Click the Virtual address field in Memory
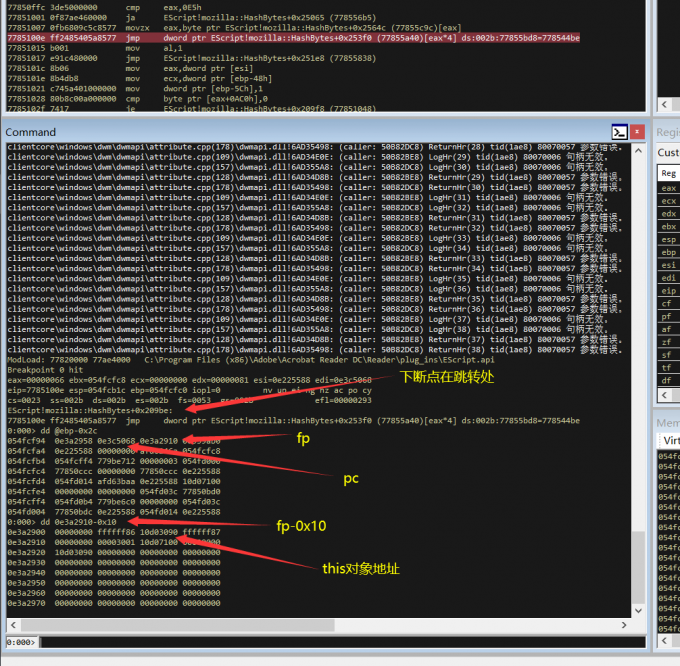680x666 pixels. (x=671, y=441)
